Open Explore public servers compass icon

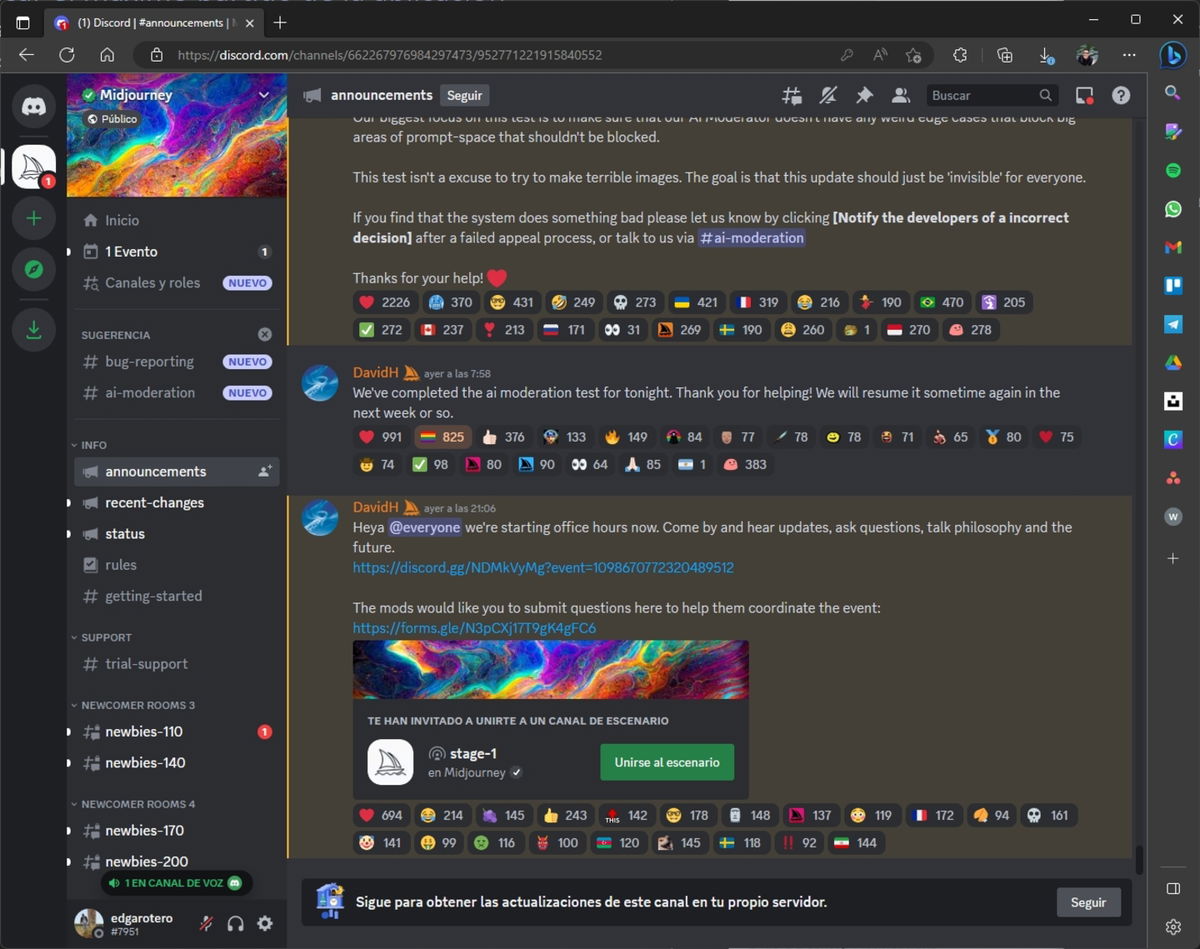tap(33, 269)
